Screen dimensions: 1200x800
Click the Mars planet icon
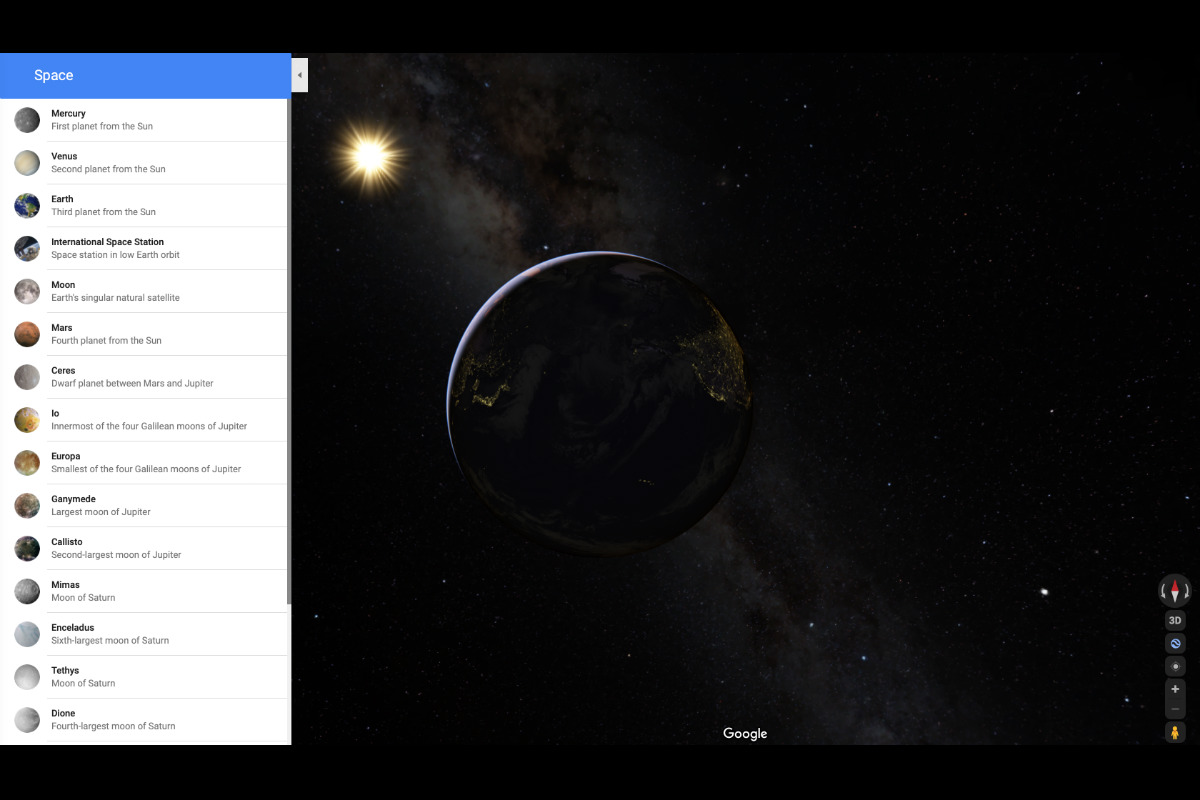click(x=27, y=334)
